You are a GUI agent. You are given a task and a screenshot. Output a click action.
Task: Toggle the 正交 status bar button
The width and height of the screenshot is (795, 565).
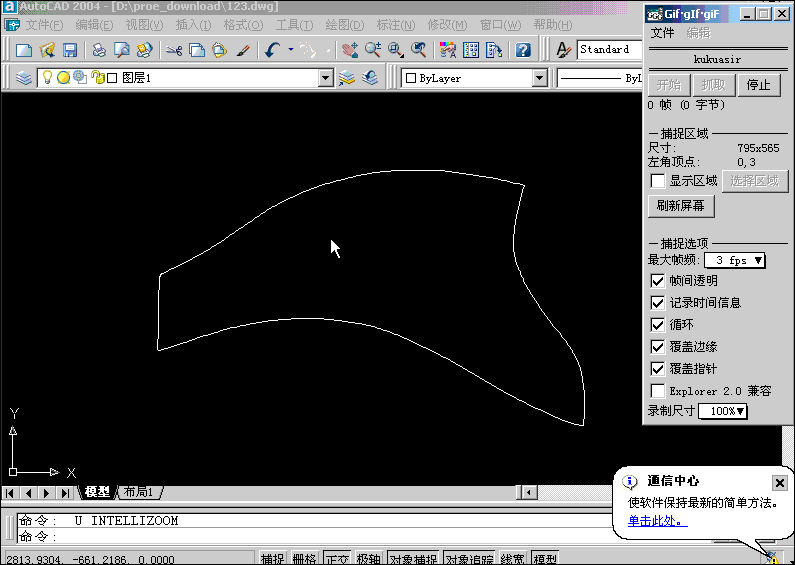[x=337, y=558]
